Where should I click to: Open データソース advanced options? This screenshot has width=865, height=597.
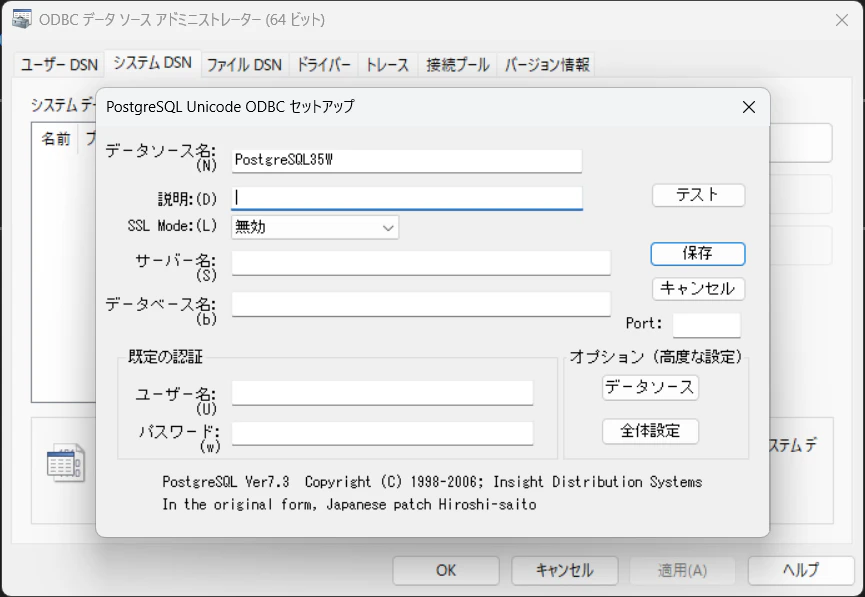(650, 387)
